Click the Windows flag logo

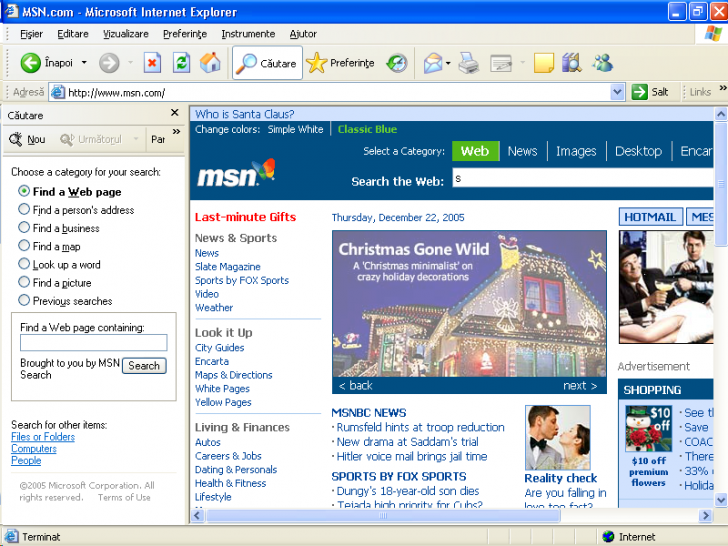pos(713,33)
